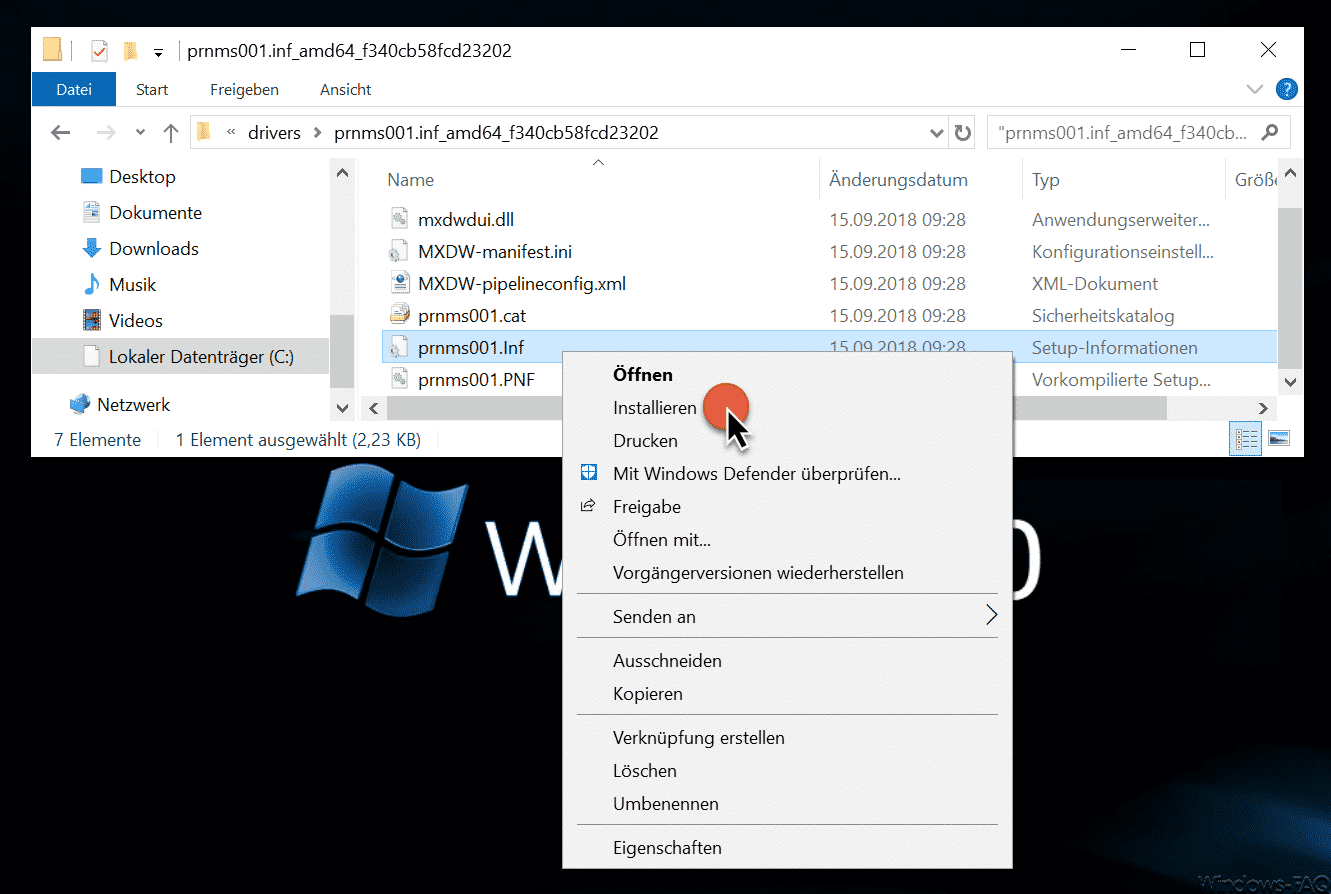Click folder icon in address bar

(x=204, y=132)
